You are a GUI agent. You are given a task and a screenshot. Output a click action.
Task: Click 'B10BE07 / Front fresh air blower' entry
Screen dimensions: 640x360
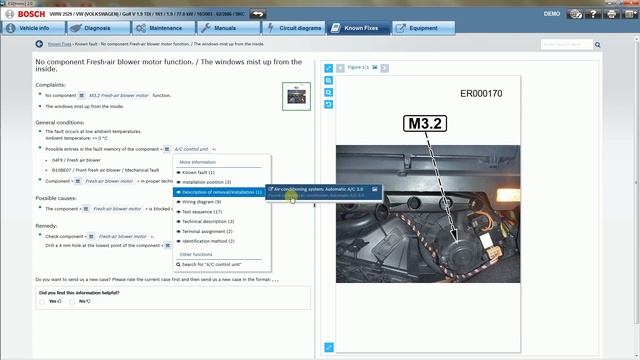click(105, 170)
